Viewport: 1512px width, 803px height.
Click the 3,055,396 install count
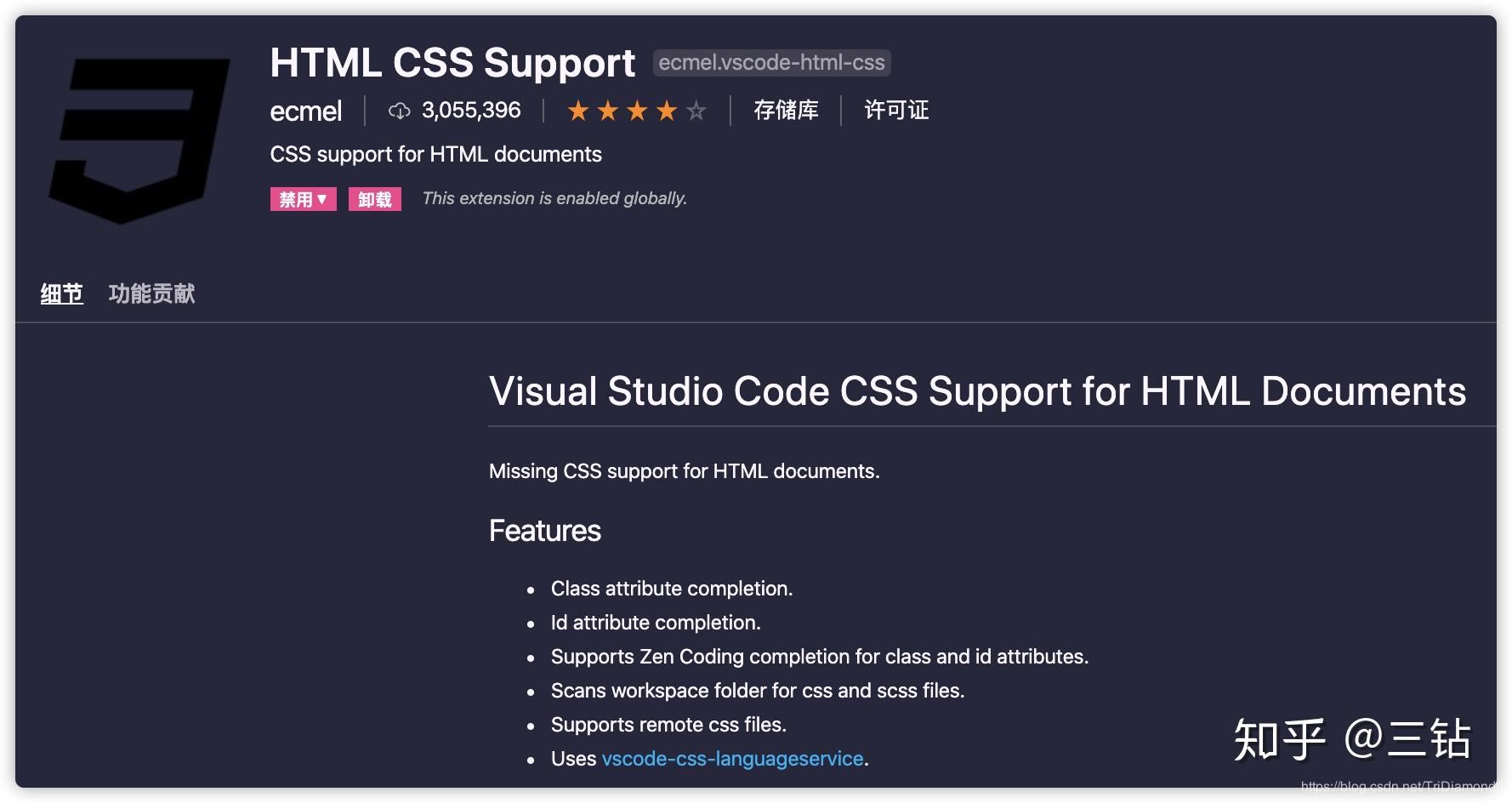coord(472,110)
